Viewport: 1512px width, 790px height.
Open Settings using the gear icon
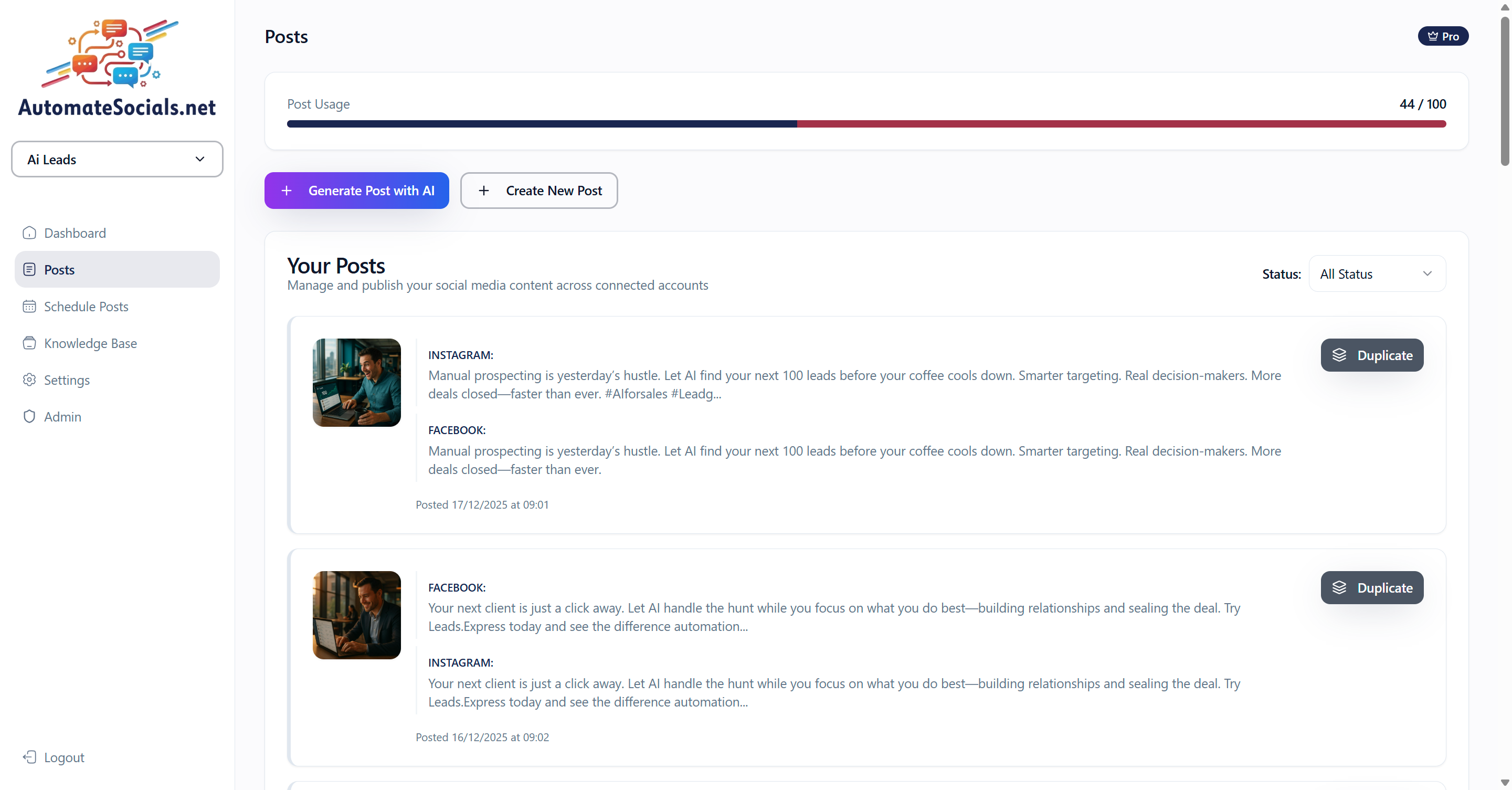[29, 380]
